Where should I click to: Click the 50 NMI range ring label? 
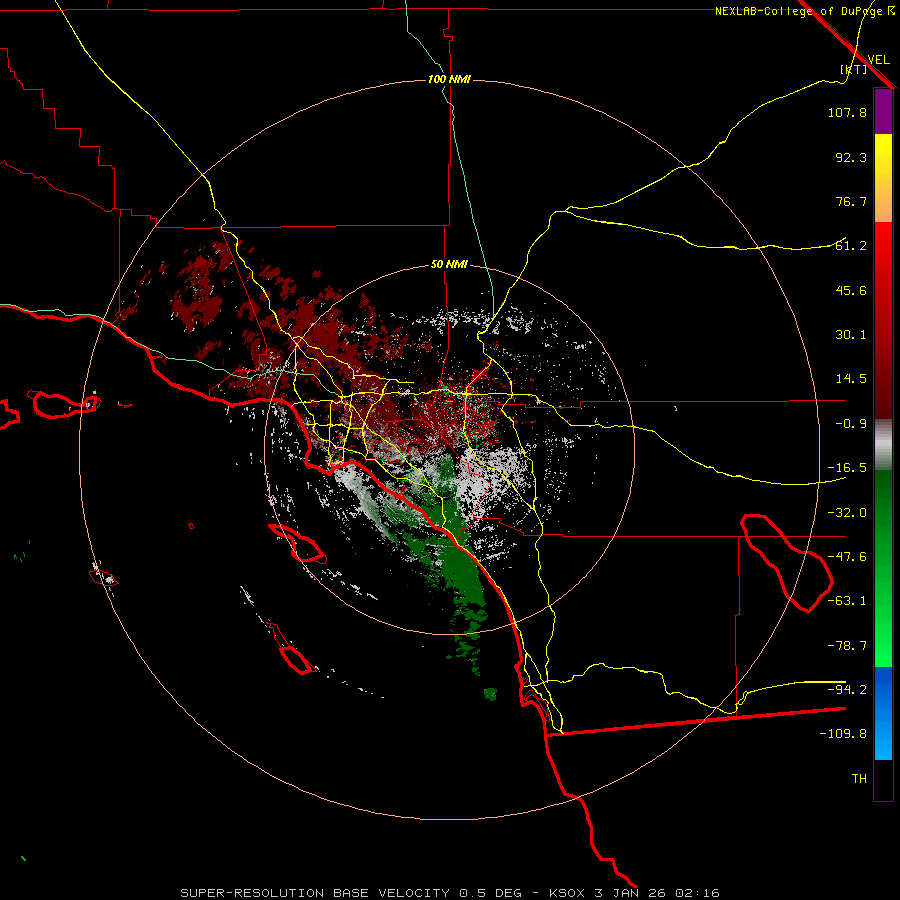pyautogui.click(x=449, y=264)
